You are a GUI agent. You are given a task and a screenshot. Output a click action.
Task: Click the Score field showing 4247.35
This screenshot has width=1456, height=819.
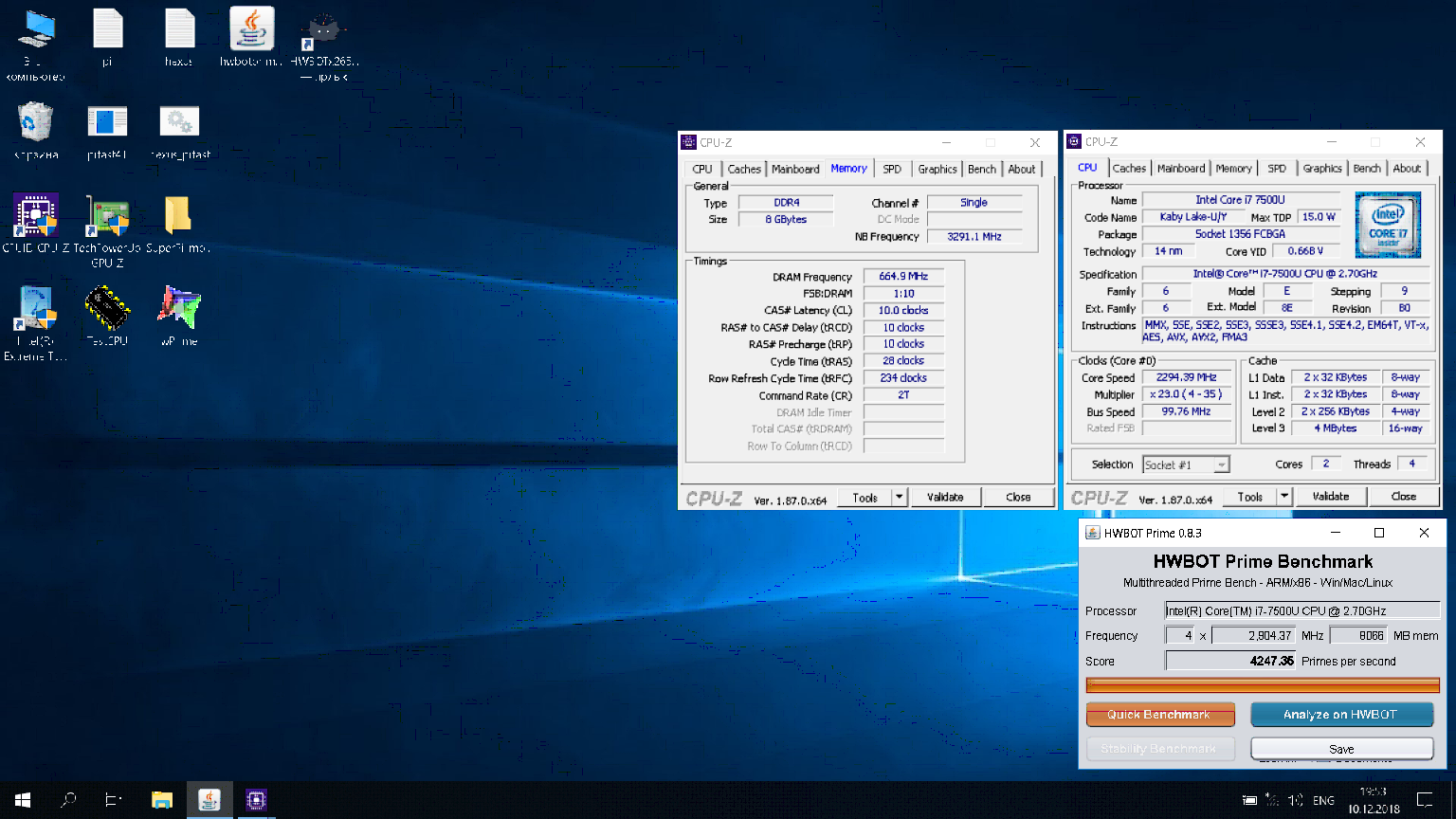click(1230, 661)
